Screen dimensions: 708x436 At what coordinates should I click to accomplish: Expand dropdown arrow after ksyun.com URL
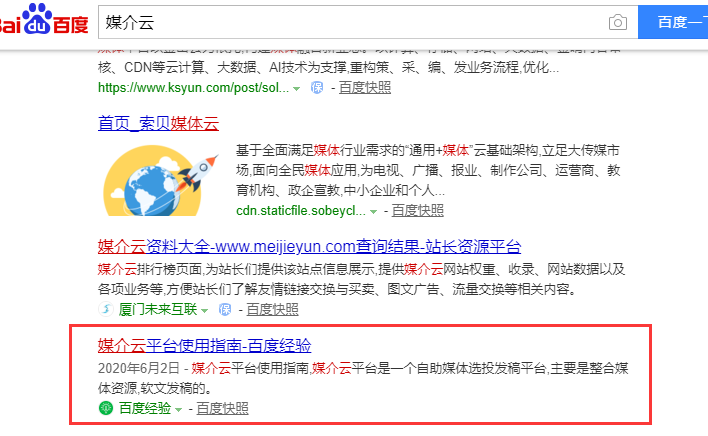(x=297, y=89)
